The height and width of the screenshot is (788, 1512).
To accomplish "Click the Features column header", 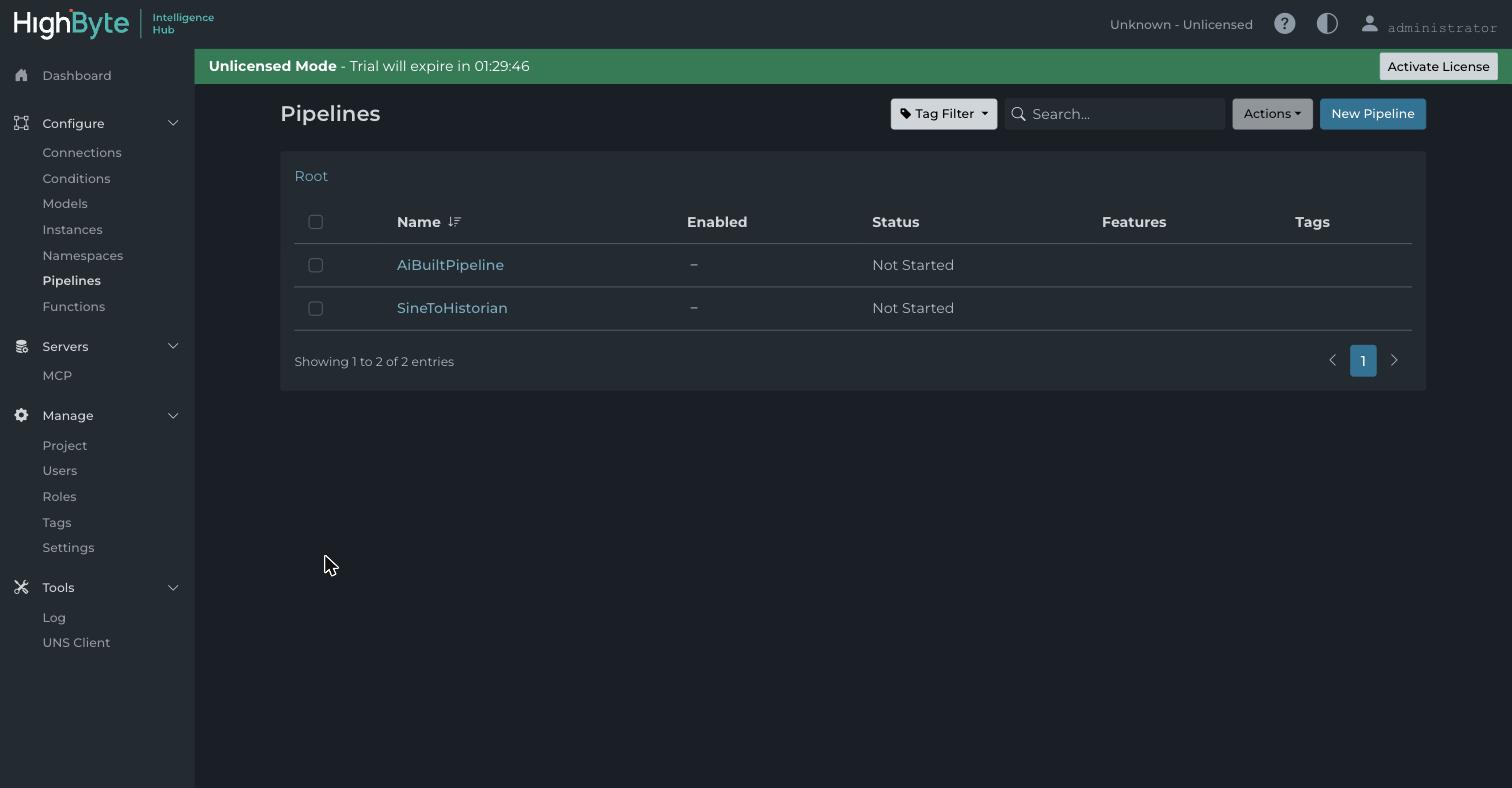I will coord(1134,222).
